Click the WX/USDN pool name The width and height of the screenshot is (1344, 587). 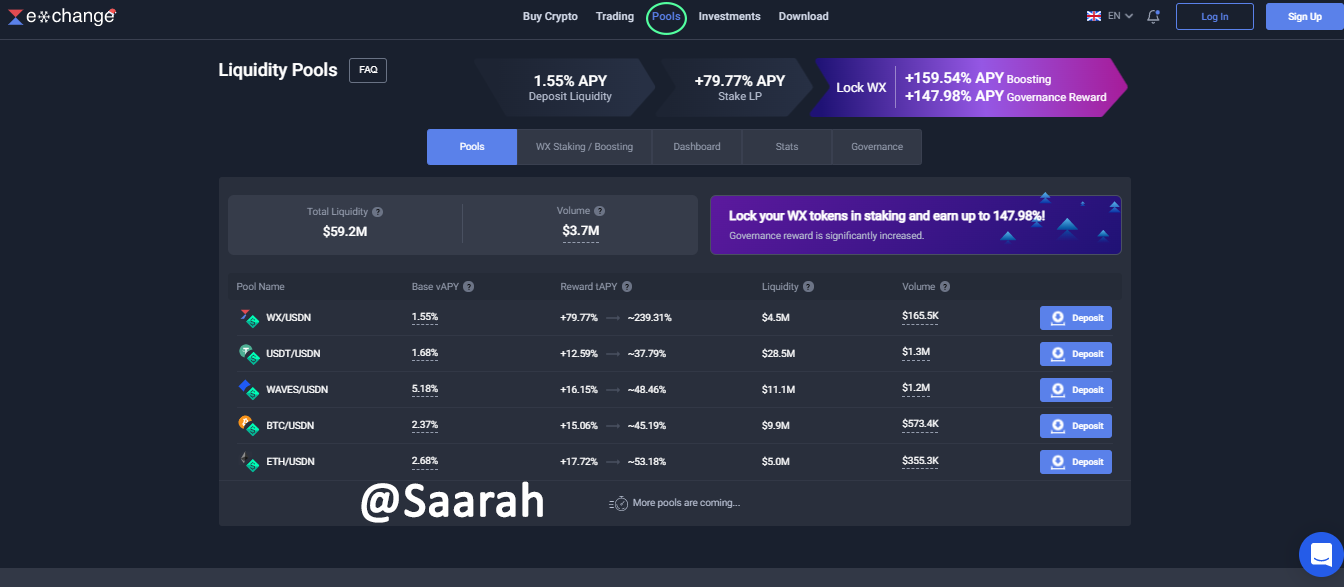[x=288, y=318]
